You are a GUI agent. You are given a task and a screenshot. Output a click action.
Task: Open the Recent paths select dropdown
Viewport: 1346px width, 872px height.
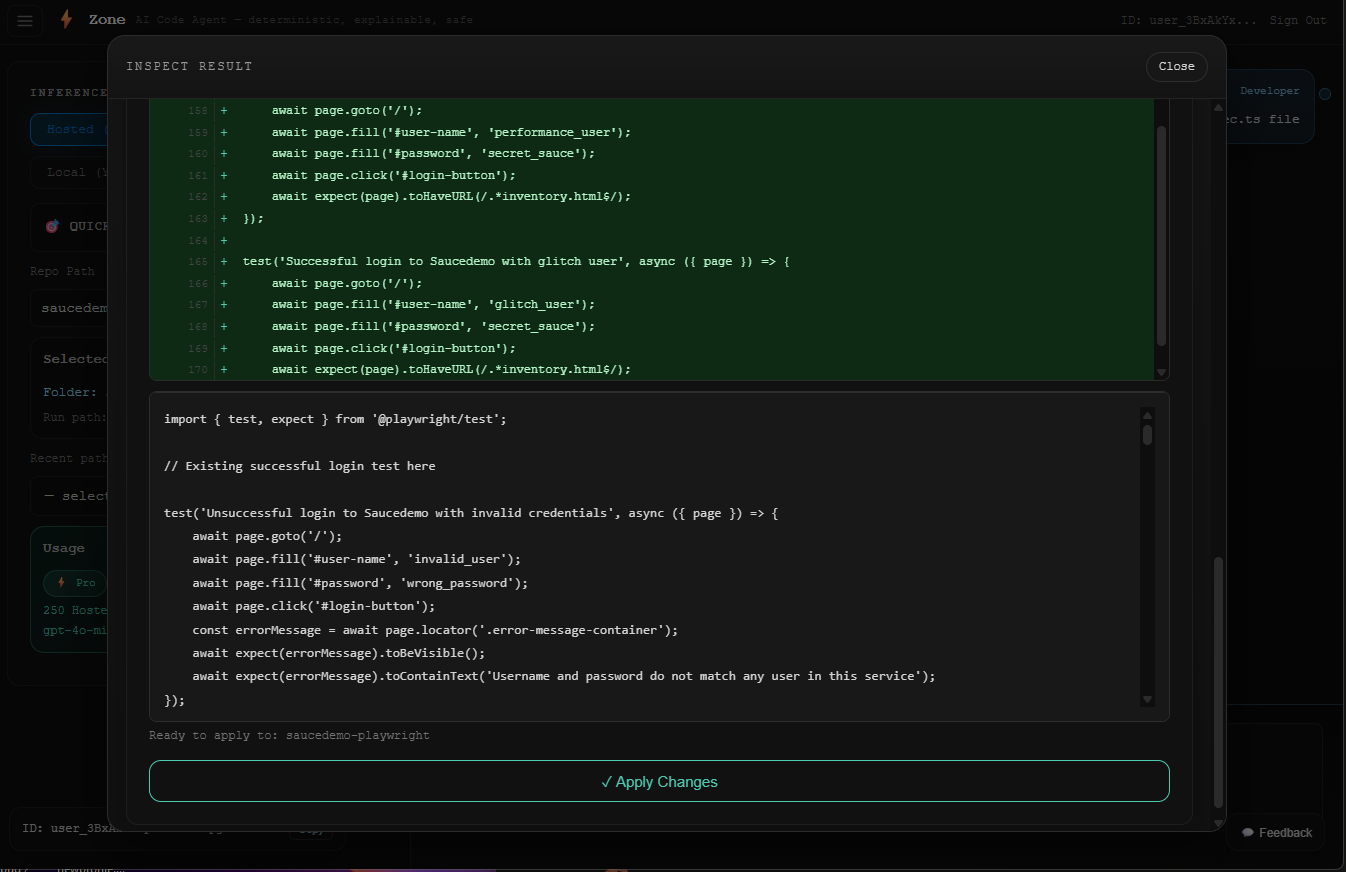[x=70, y=496]
